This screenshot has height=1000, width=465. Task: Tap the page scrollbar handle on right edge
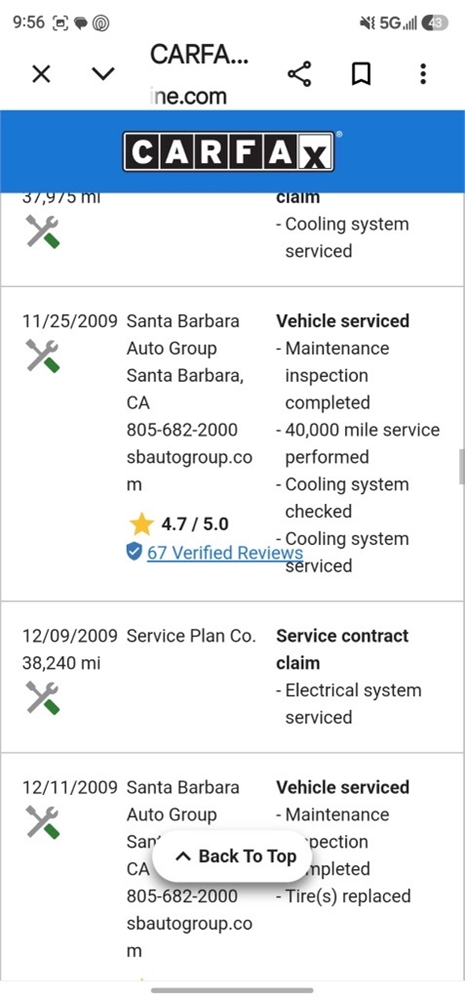click(462, 467)
